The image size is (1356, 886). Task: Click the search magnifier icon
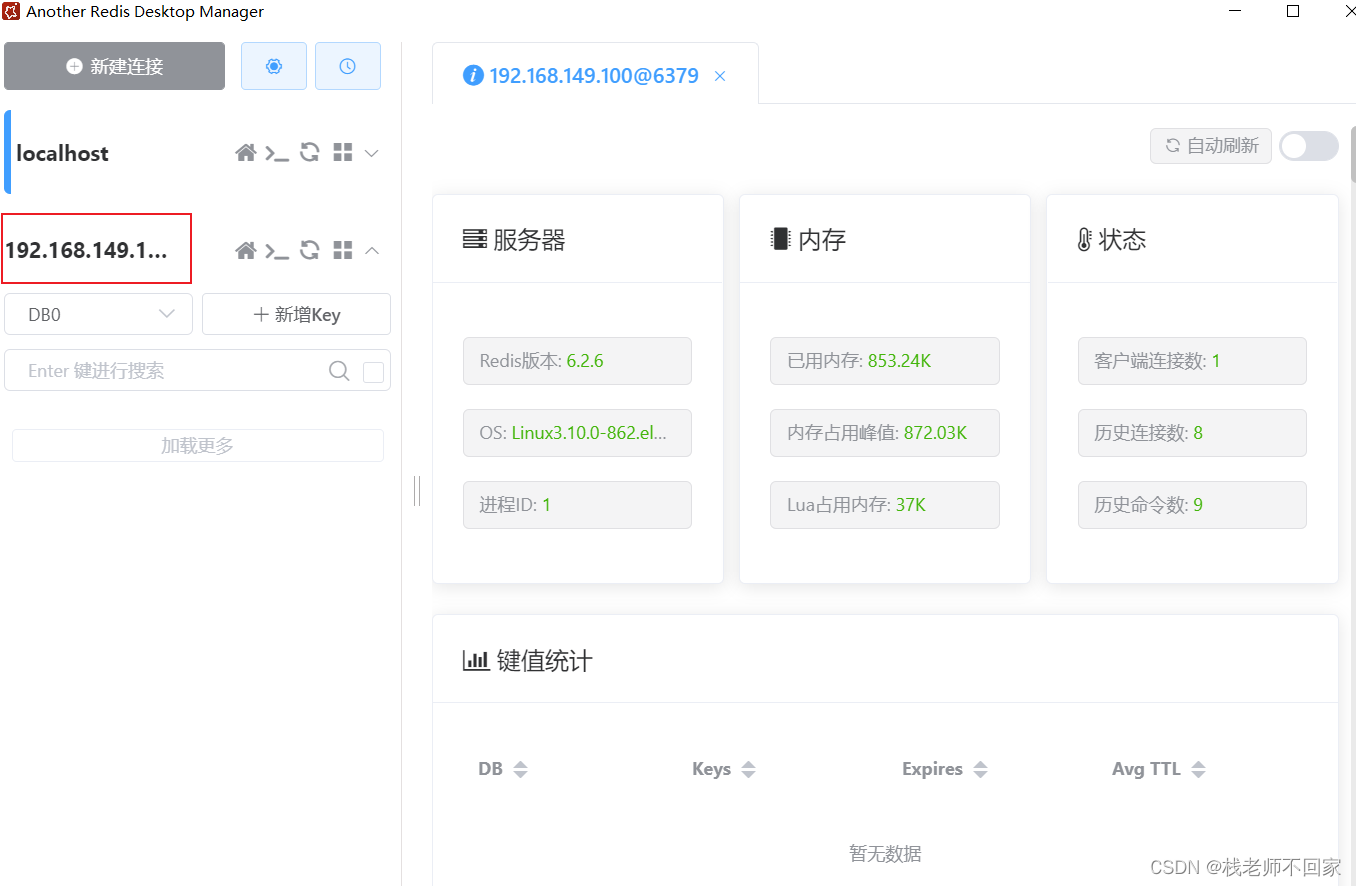pyautogui.click(x=339, y=371)
